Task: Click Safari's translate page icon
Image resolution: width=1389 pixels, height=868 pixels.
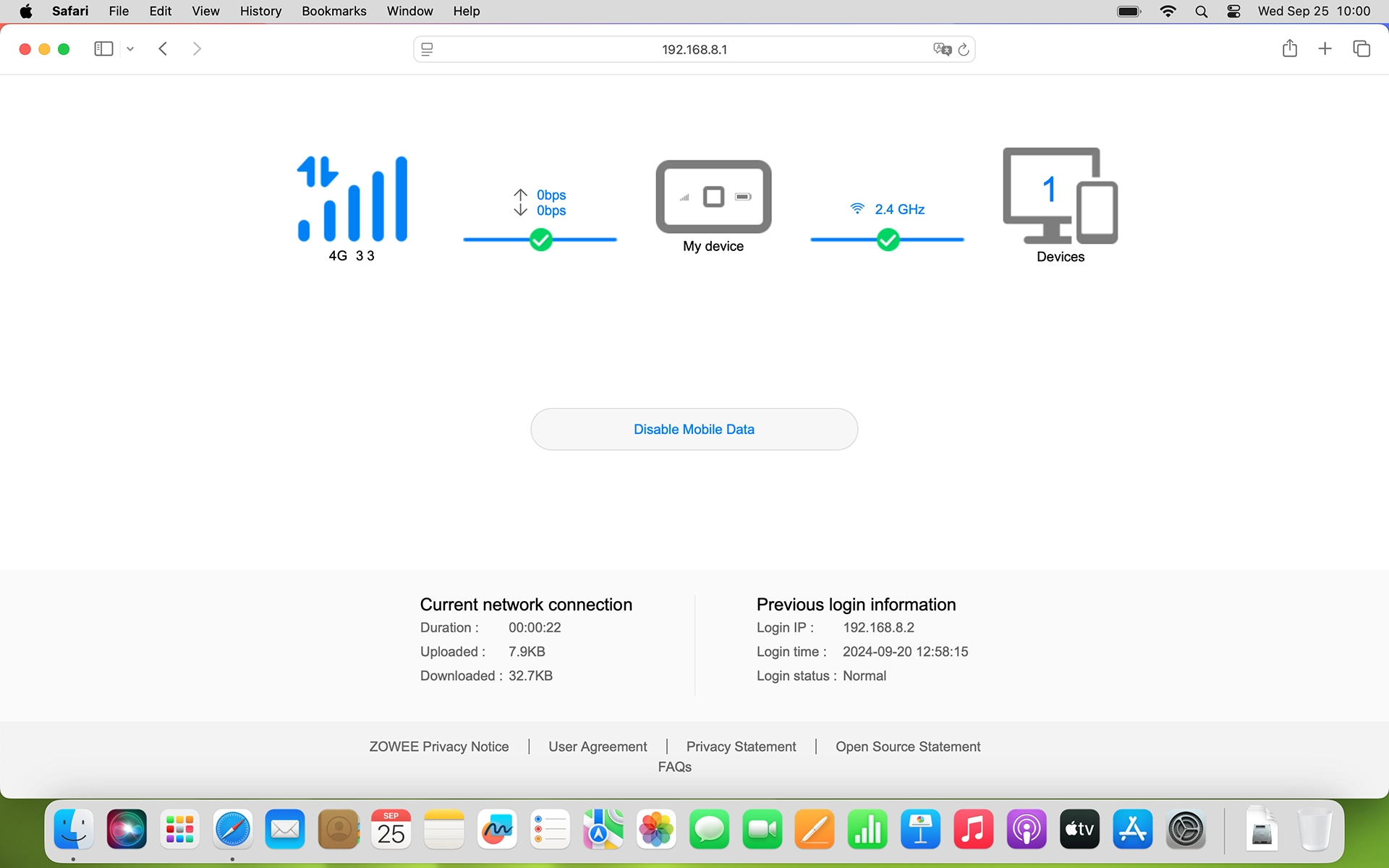Action: point(941,49)
